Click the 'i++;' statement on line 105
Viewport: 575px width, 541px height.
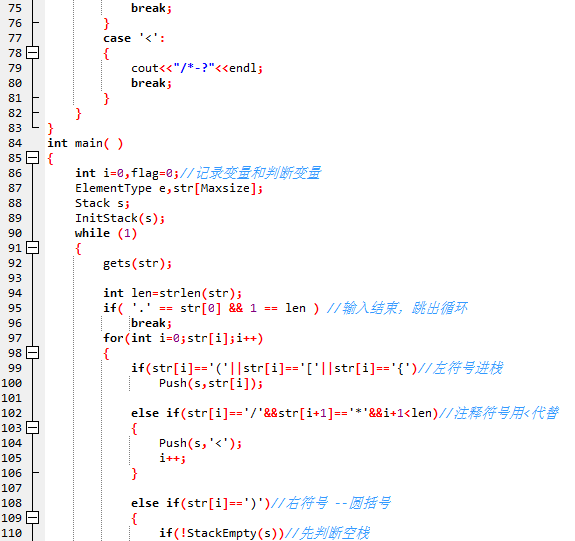pos(172,458)
